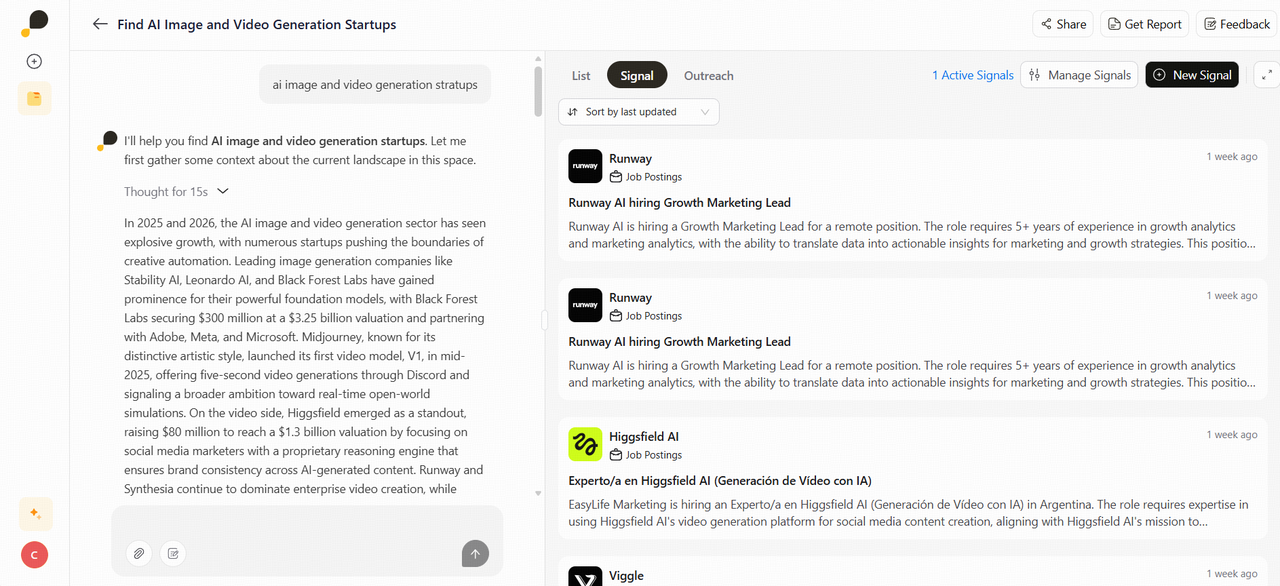Open the user avatar 'C' menu
The image size is (1280, 586).
pos(34,555)
